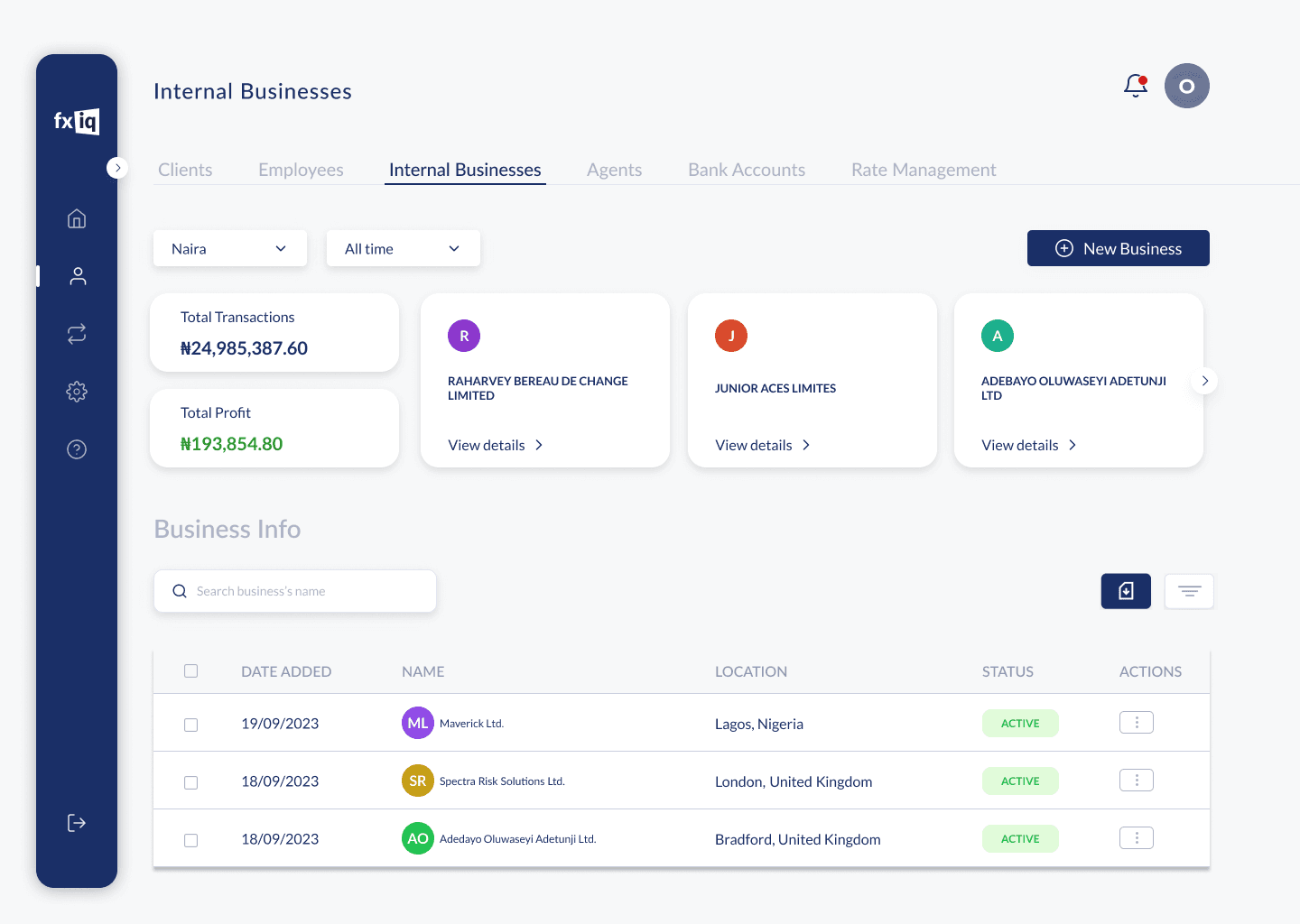Click the search business's name field
This screenshot has width=1300, height=924.
click(x=295, y=591)
